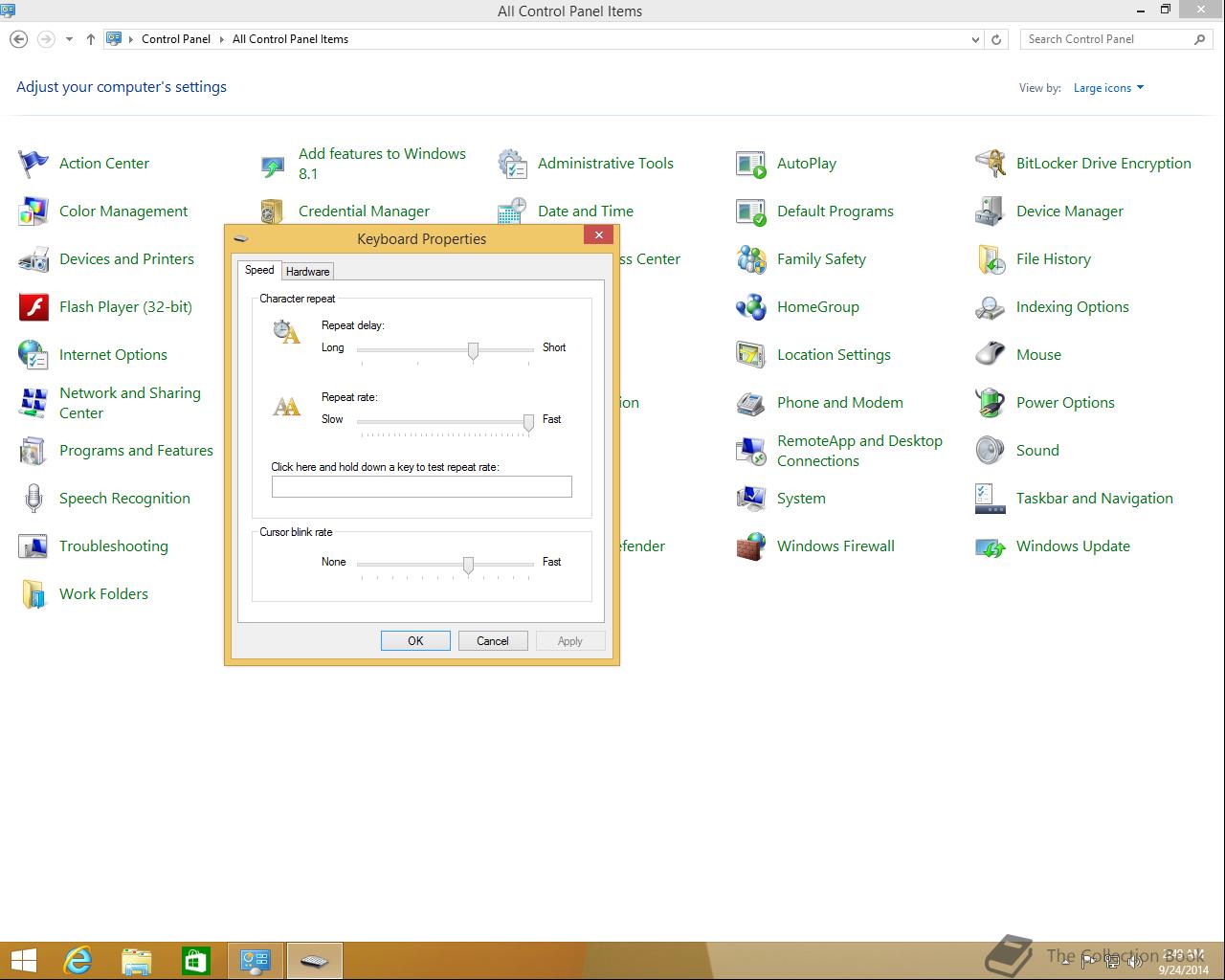The image size is (1225, 980).
Task: Open the View by Large icons dropdown
Action: pyautogui.click(x=1108, y=88)
